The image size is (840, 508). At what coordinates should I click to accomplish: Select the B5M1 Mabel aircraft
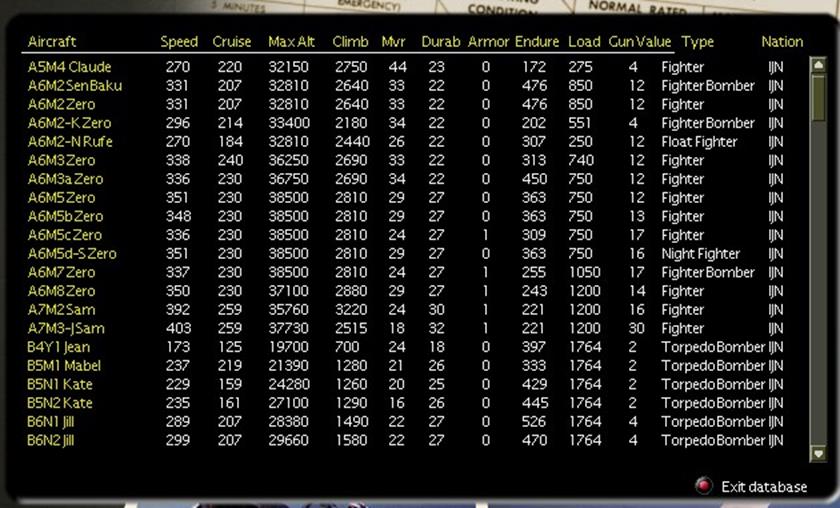click(64, 366)
